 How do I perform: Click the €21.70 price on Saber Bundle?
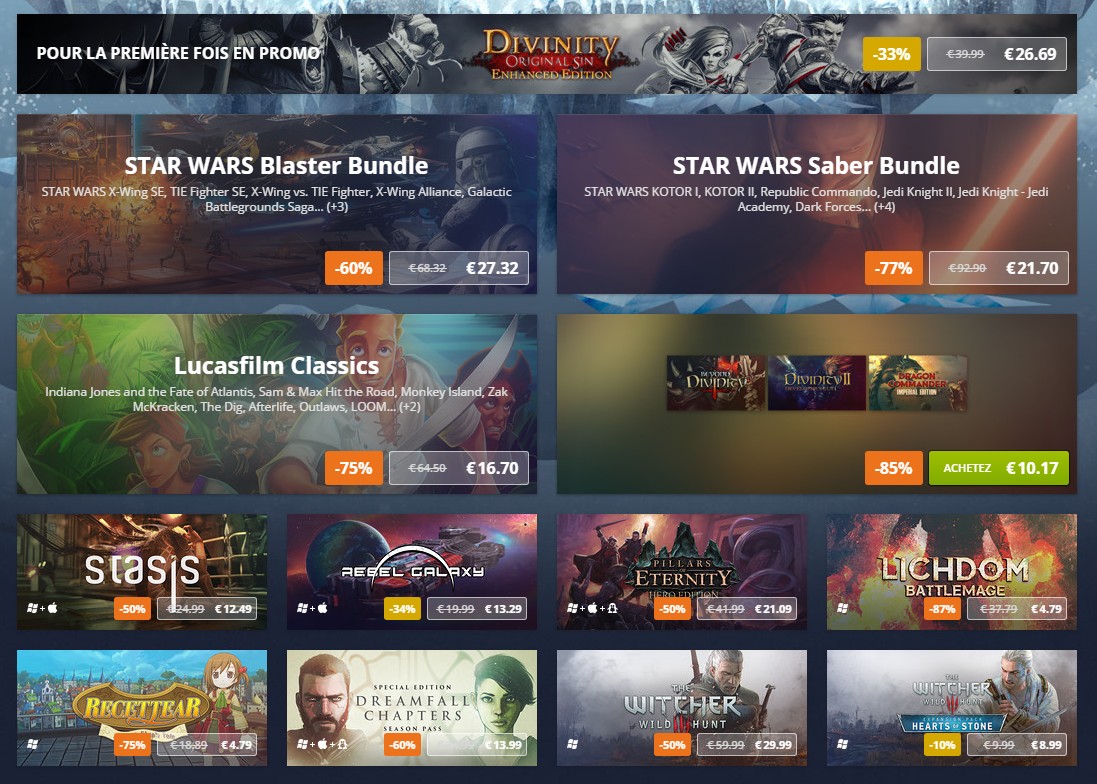point(1032,268)
